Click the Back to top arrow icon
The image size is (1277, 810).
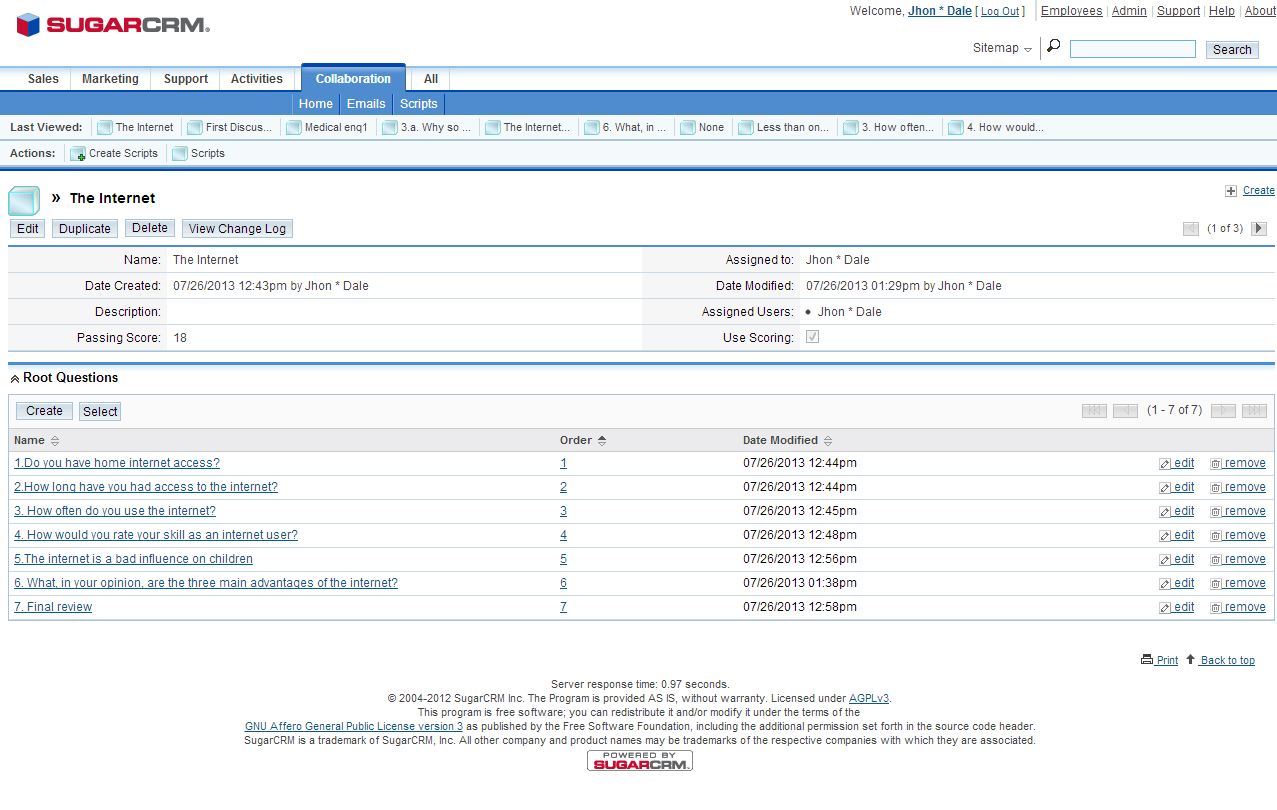click(x=1190, y=659)
